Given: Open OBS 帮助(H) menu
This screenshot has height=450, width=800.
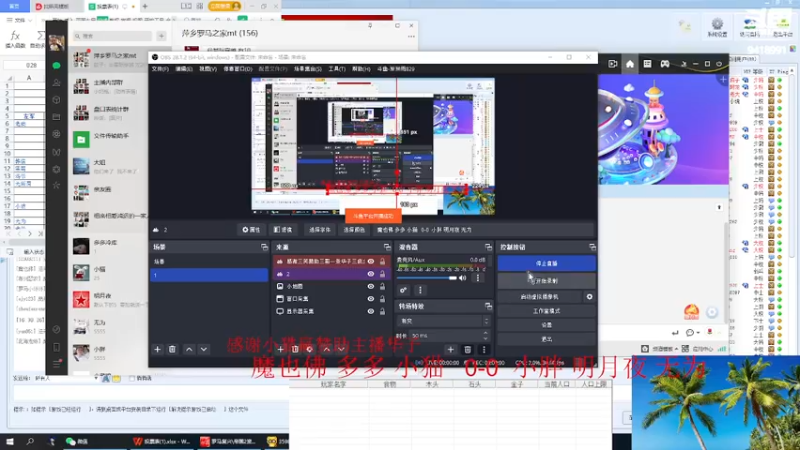Looking at the screenshot, I should coord(361,69).
